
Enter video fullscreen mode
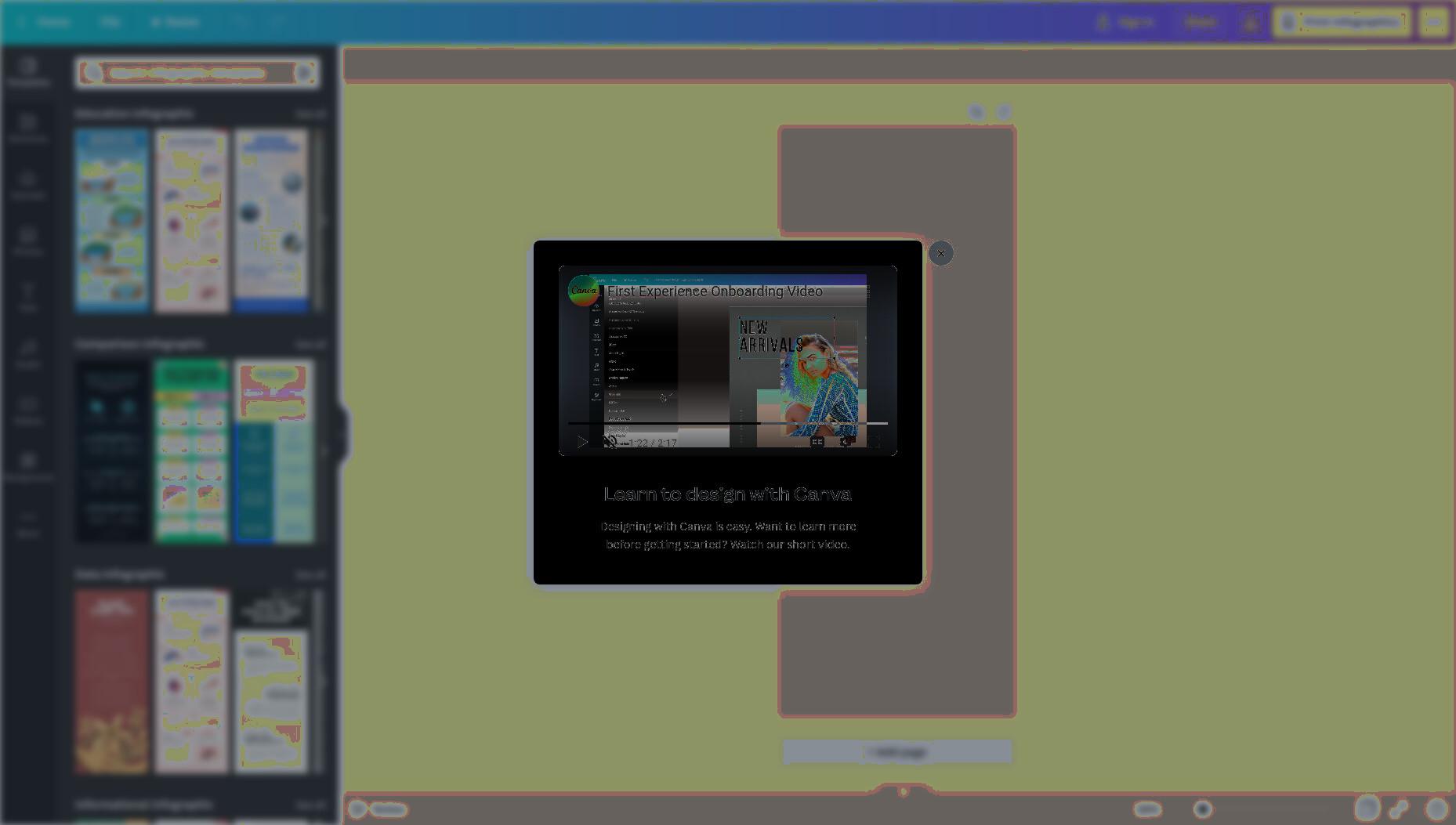coord(875,442)
